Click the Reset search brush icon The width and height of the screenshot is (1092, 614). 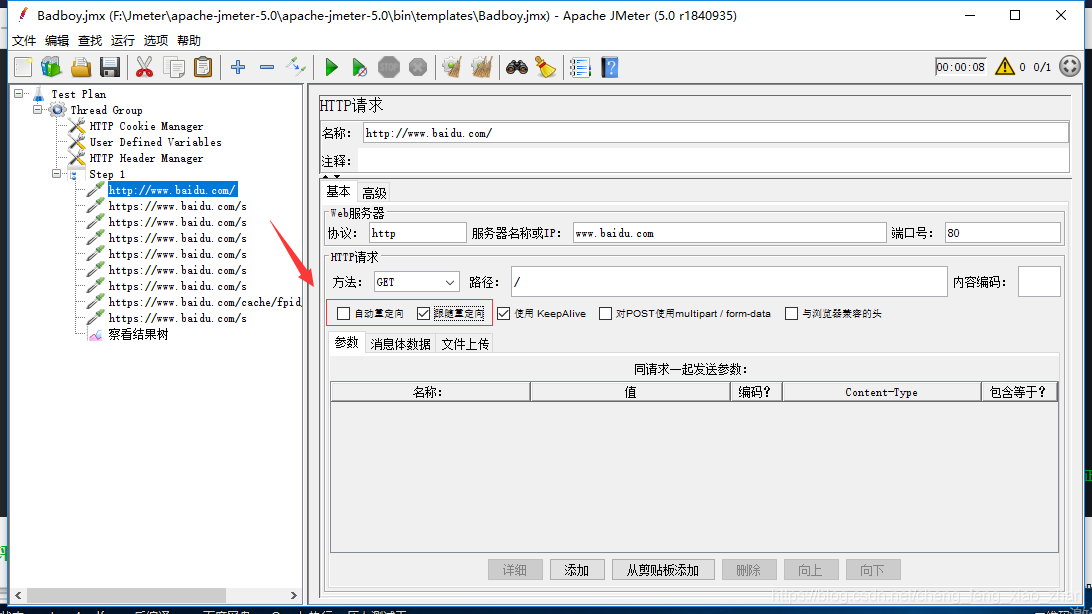[x=545, y=68]
